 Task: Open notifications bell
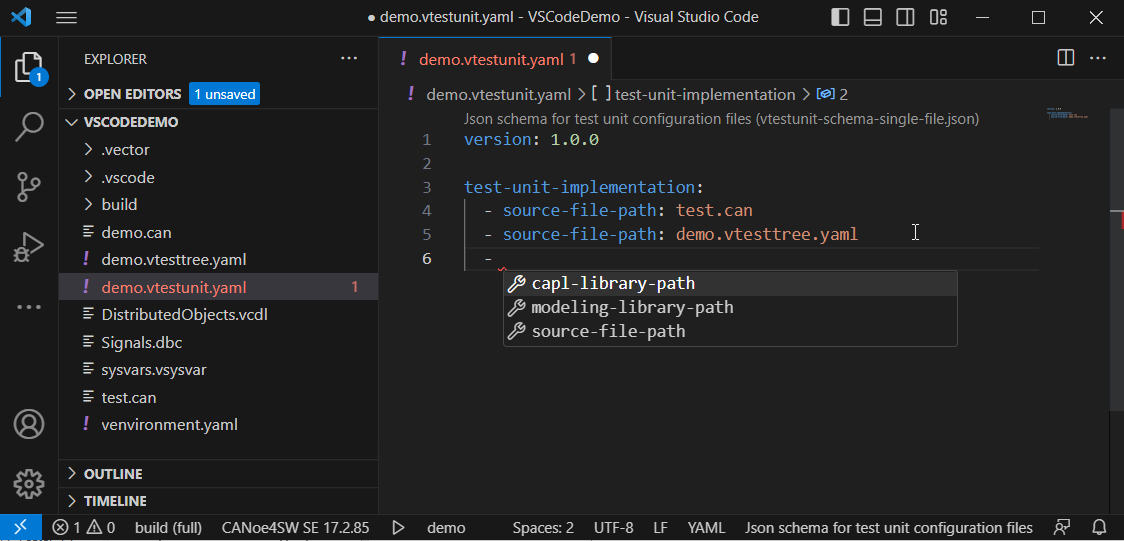1099,527
